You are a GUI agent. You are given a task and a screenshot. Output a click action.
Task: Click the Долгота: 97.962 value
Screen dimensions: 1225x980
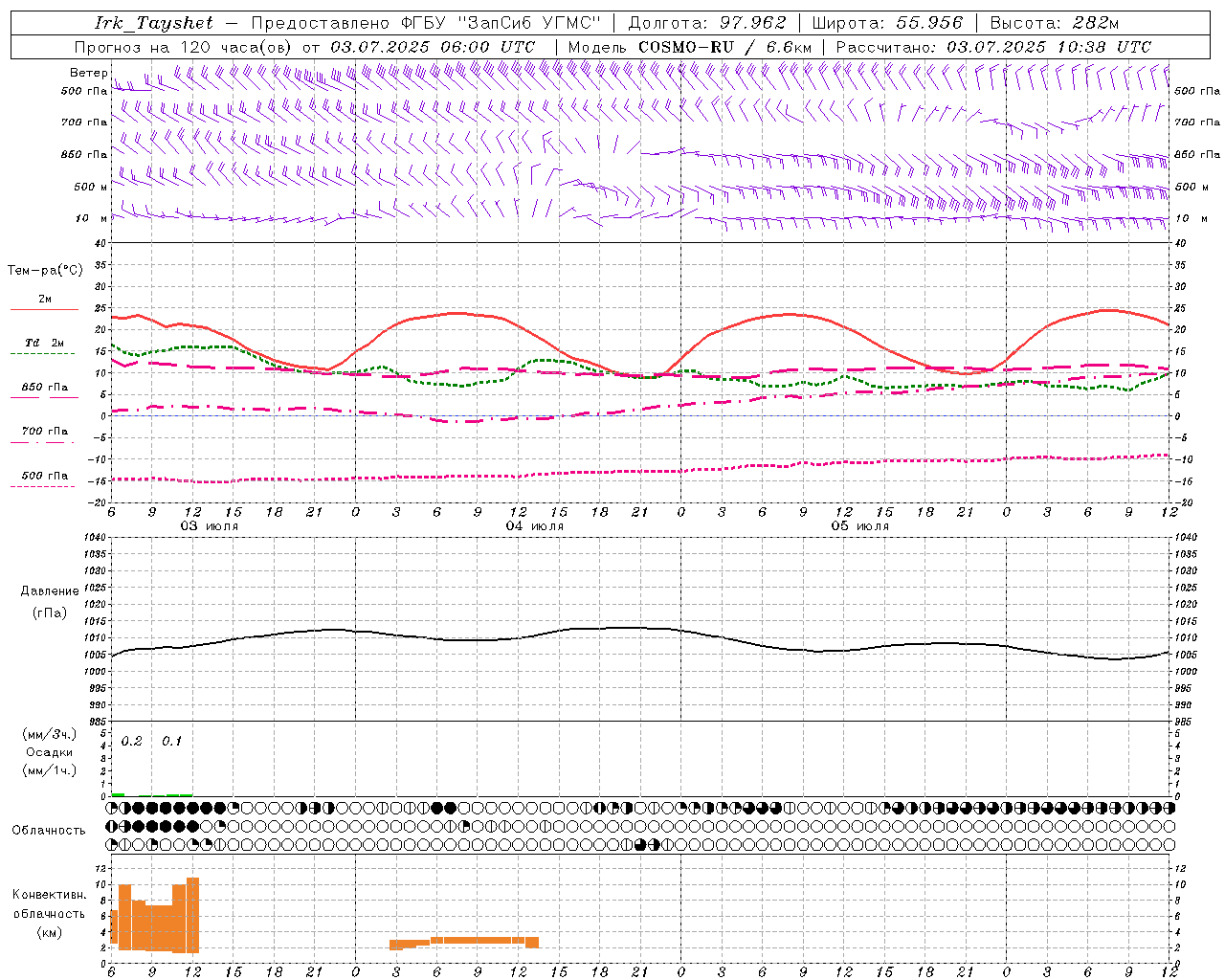click(x=706, y=23)
